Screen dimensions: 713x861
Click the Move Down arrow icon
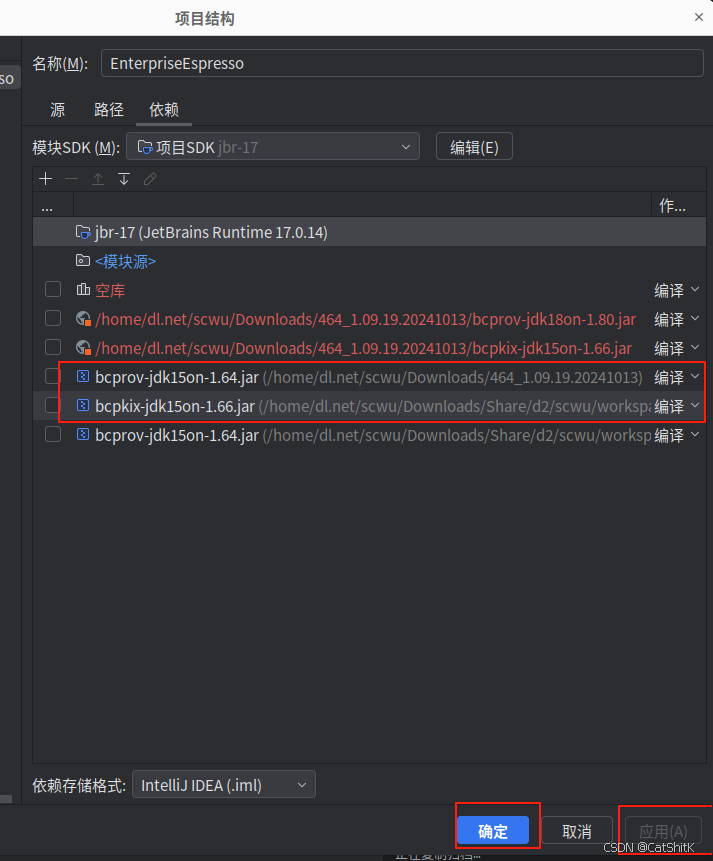click(x=124, y=179)
